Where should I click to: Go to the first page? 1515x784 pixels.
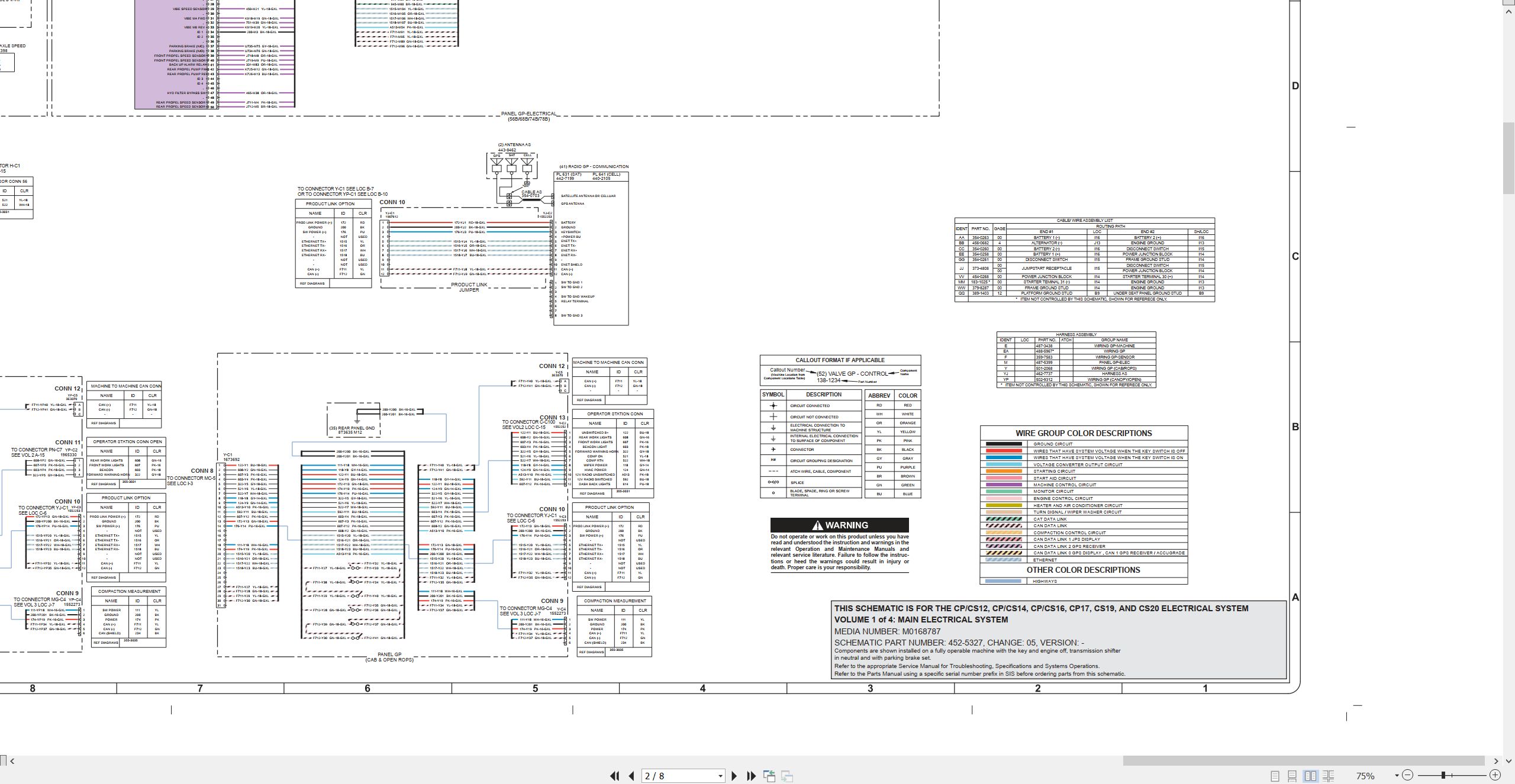pyautogui.click(x=614, y=776)
